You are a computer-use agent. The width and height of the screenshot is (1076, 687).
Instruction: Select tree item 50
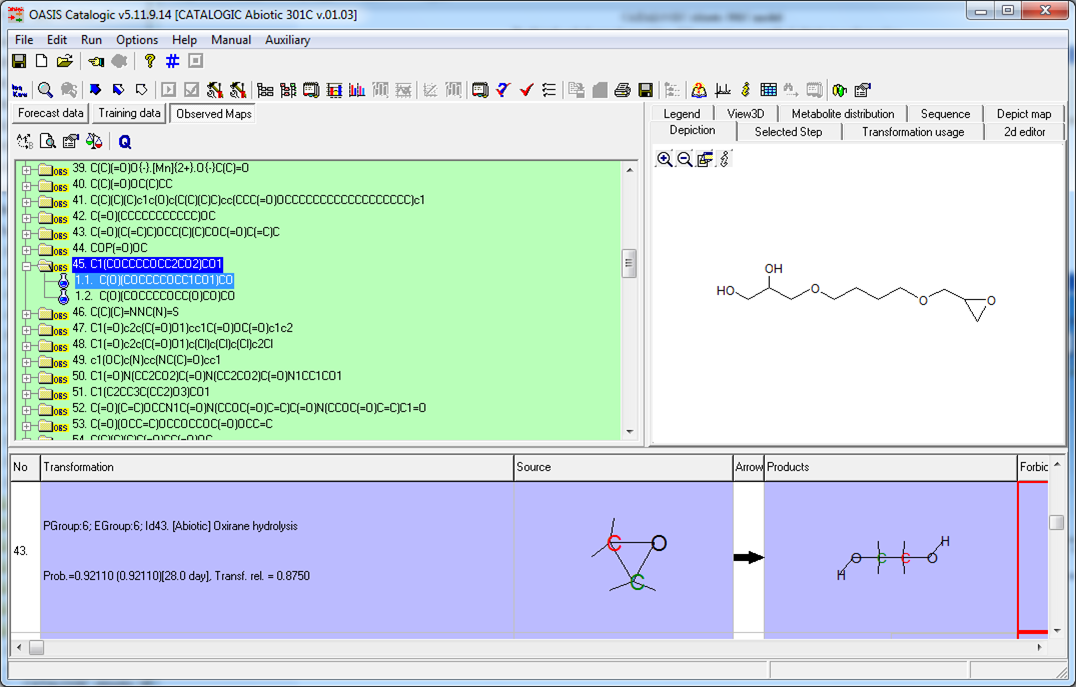click(207, 376)
